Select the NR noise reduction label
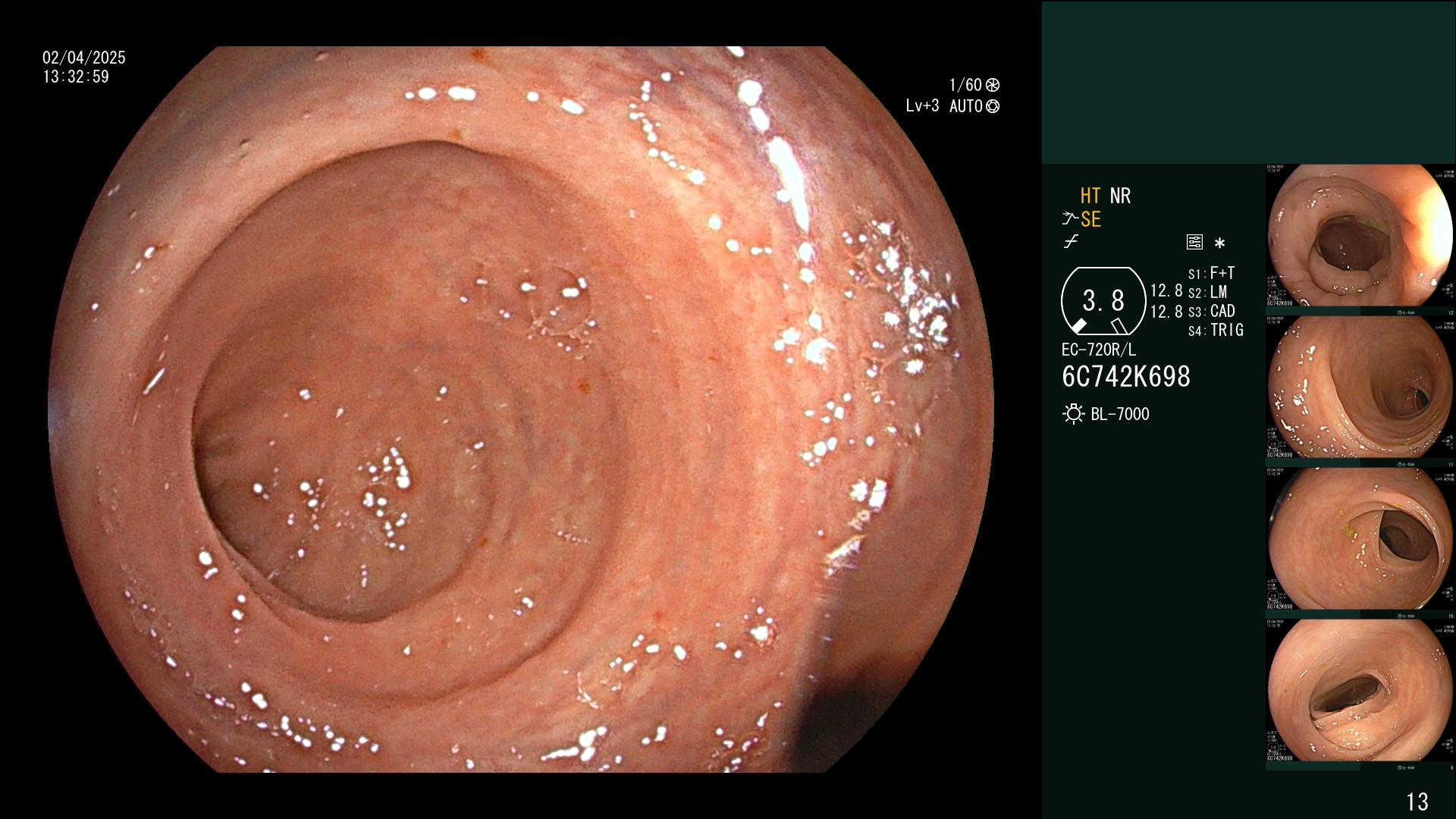This screenshot has height=819, width=1456. 1120,196
